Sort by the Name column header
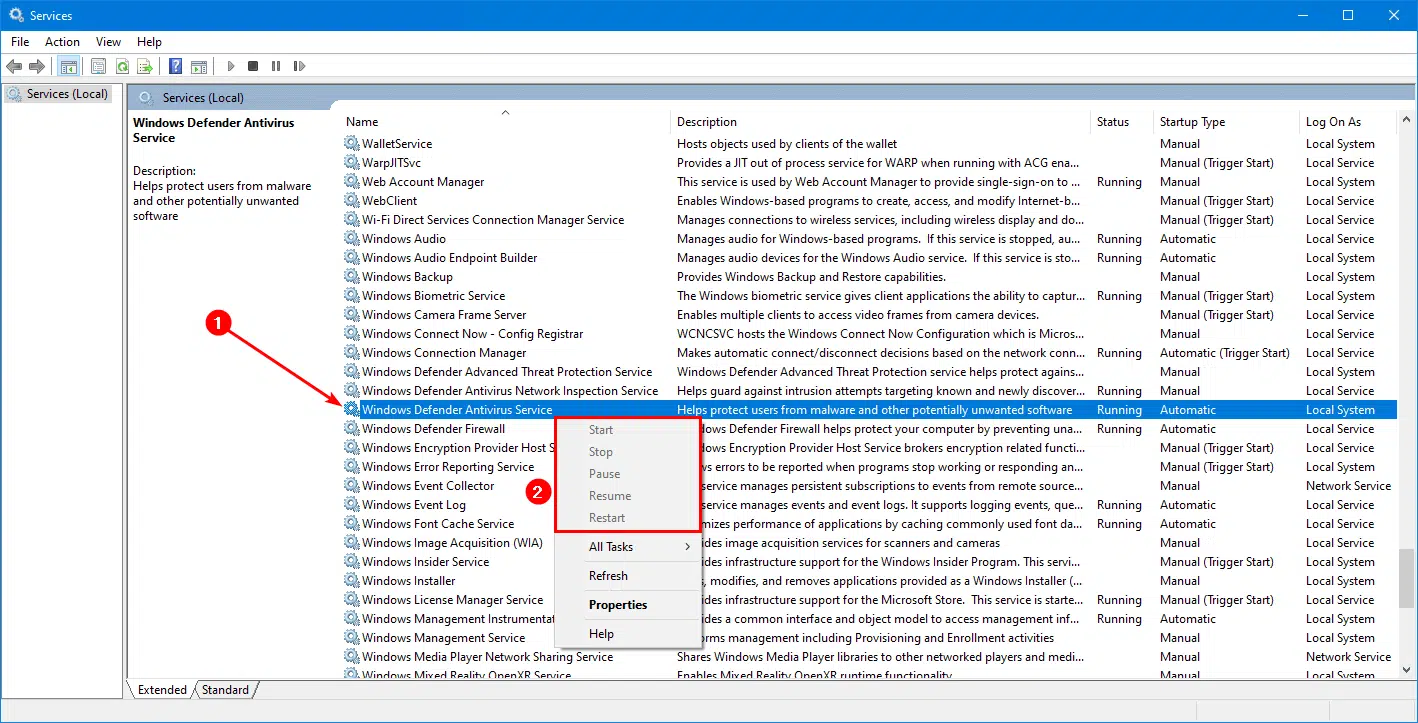1418x723 pixels. 505,122
